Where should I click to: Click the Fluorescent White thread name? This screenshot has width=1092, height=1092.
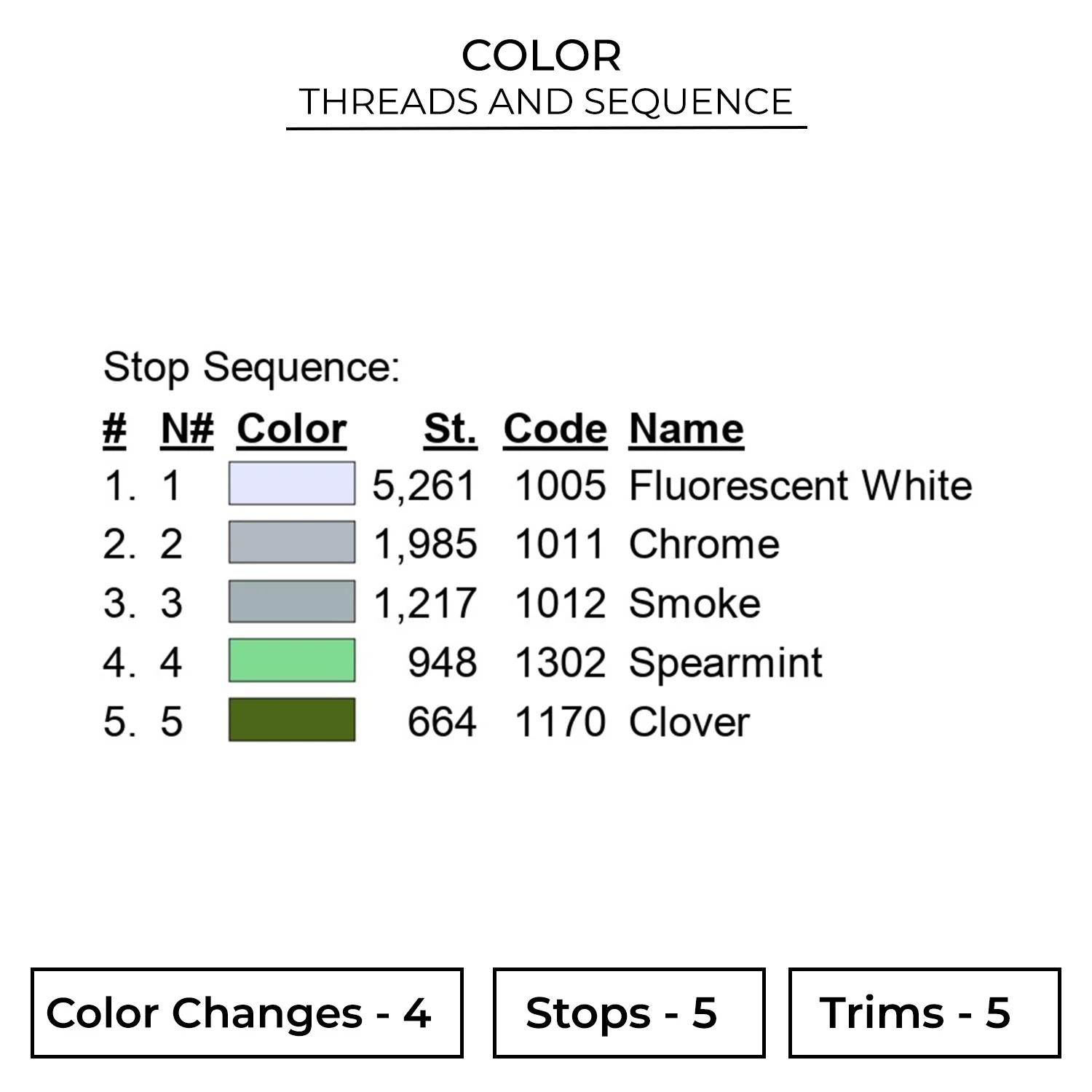click(800, 486)
